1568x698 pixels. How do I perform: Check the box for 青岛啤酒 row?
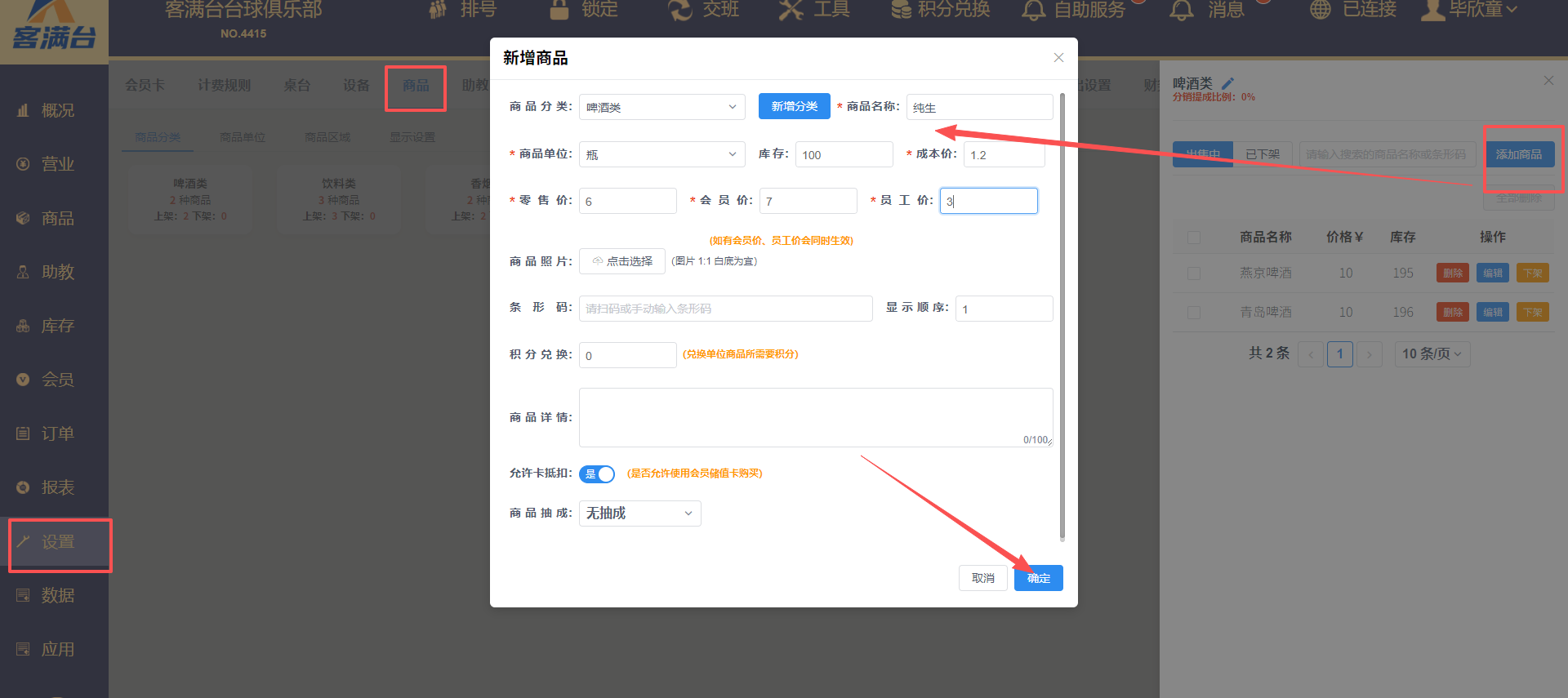[1194, 313]
